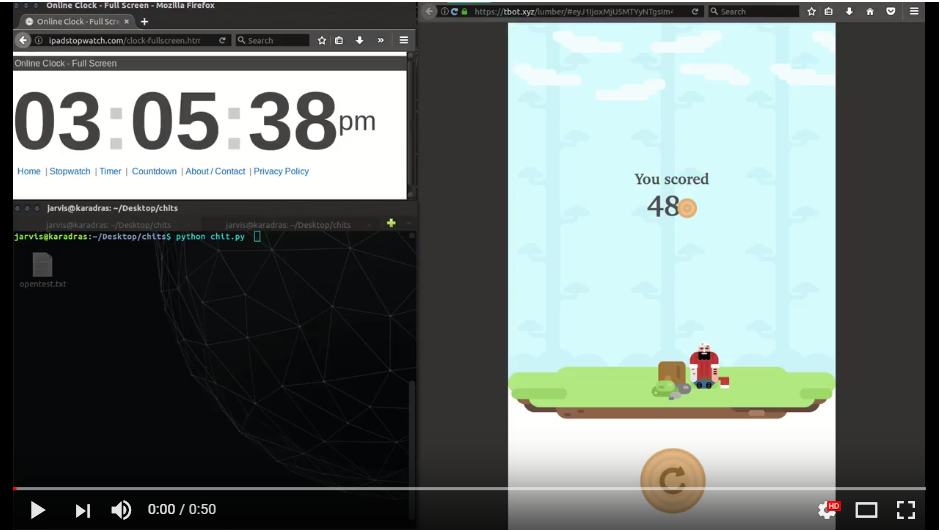Image resolution: width=940 pixels, height=530 pixels.
Task: Open the Privacy Policy link
Action: (281, 171)
